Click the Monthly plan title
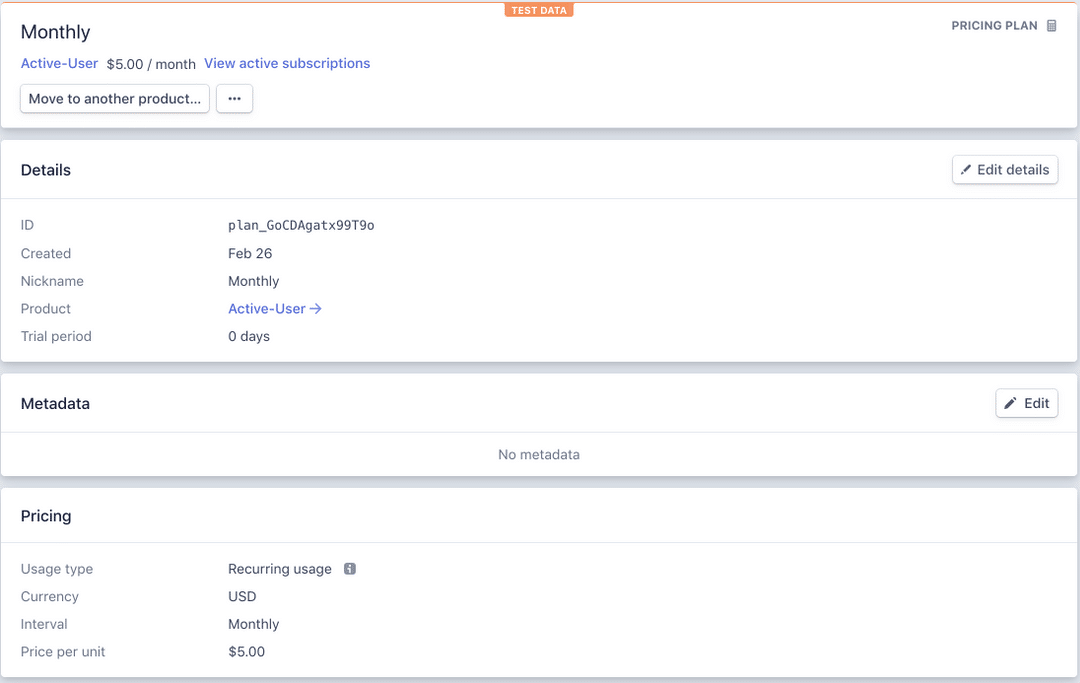 [x=56, y=32]
